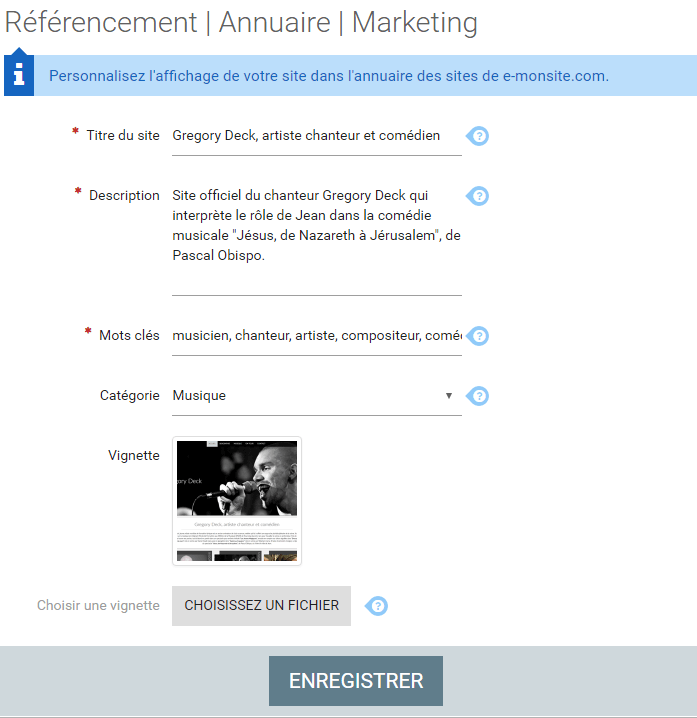Click the 'Vignette' label

tap(134, 456)
